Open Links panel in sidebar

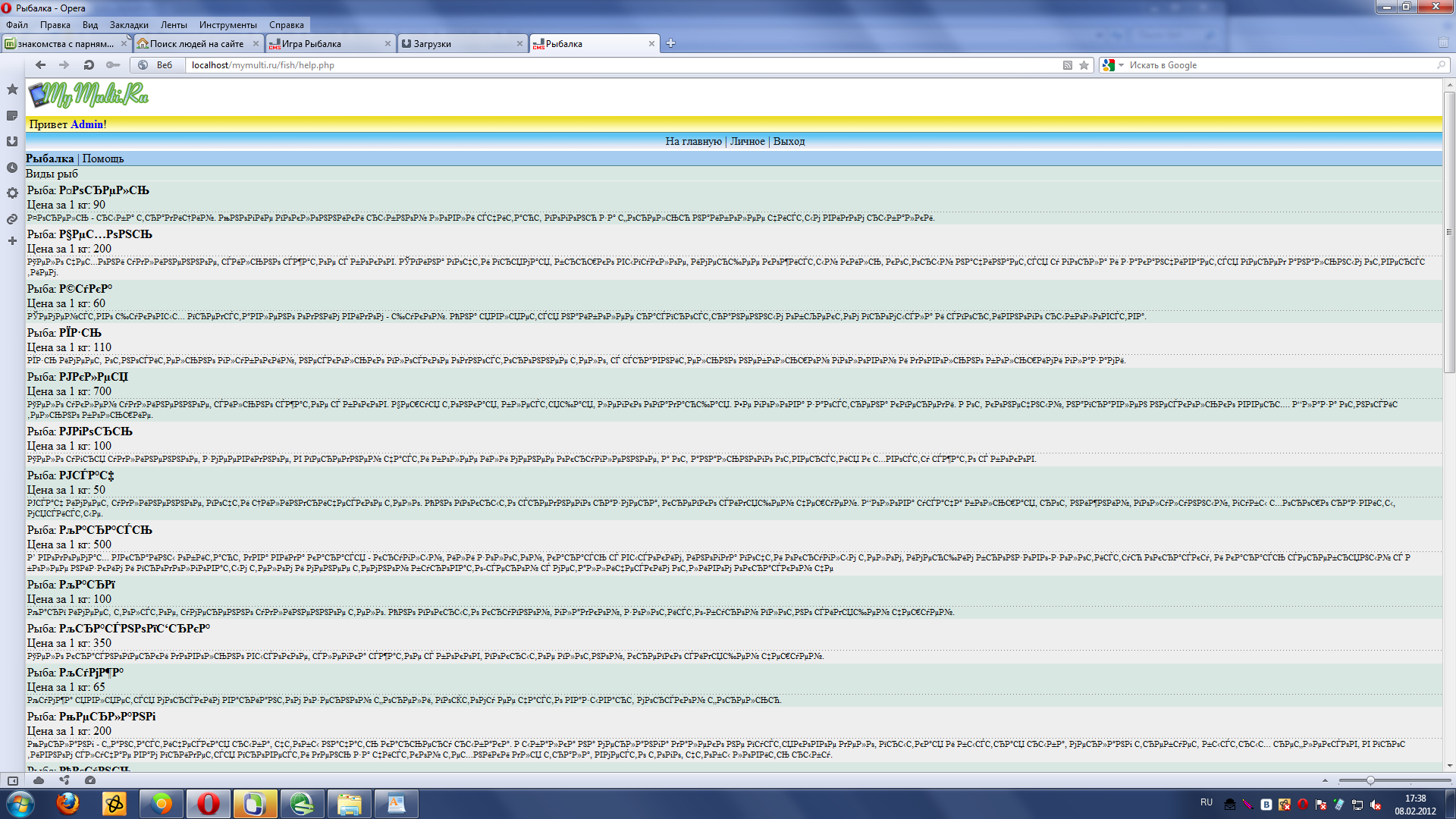pos(12,219)
